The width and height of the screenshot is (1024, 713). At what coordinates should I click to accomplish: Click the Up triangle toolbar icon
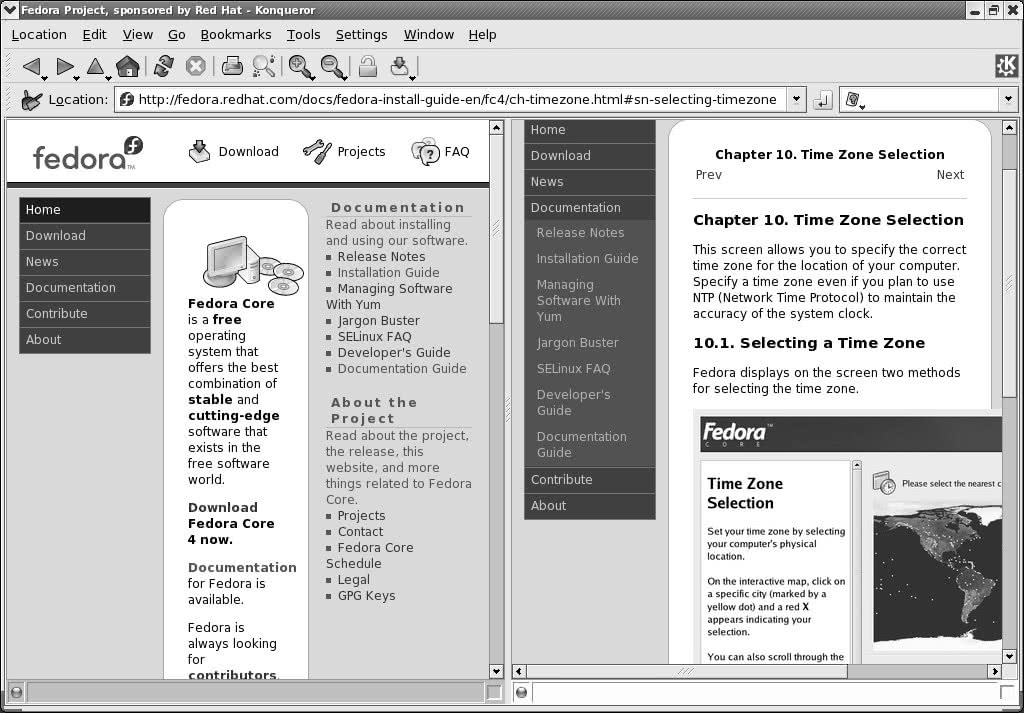coord(95,66)
